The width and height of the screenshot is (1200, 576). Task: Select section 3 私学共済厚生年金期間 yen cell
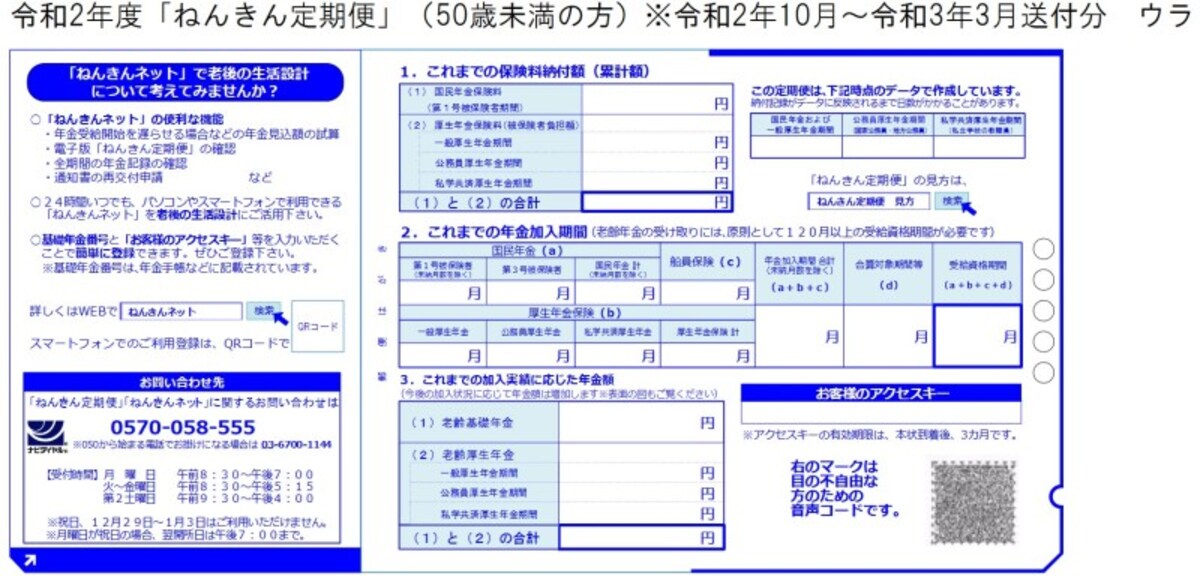pyautogui.click(x=639, y=512)
